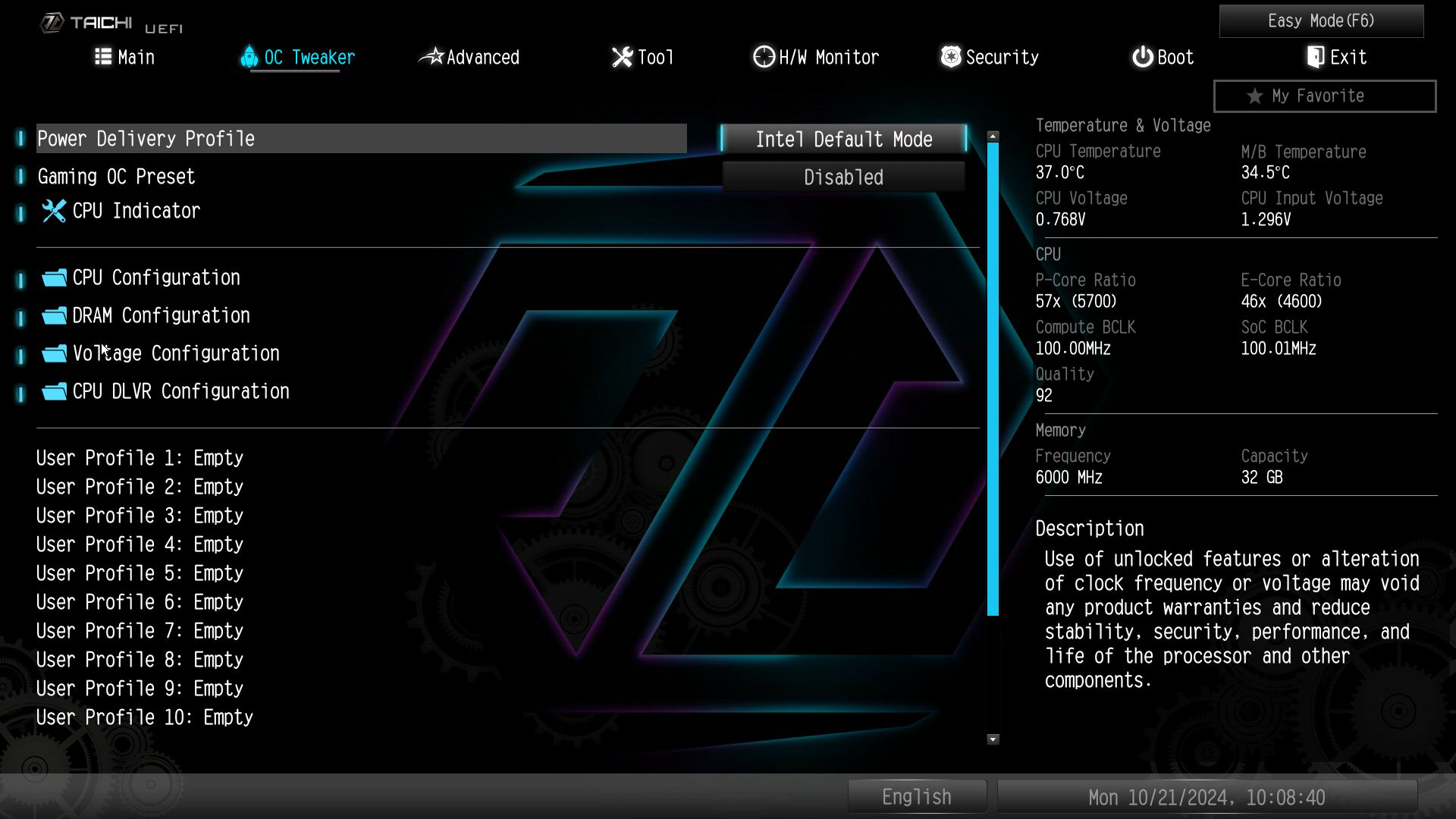Image resolution: width=1456 pixels, height=819 pixels.
Task: Select User Profile 1: Empty entry
Action: [140, 458]
